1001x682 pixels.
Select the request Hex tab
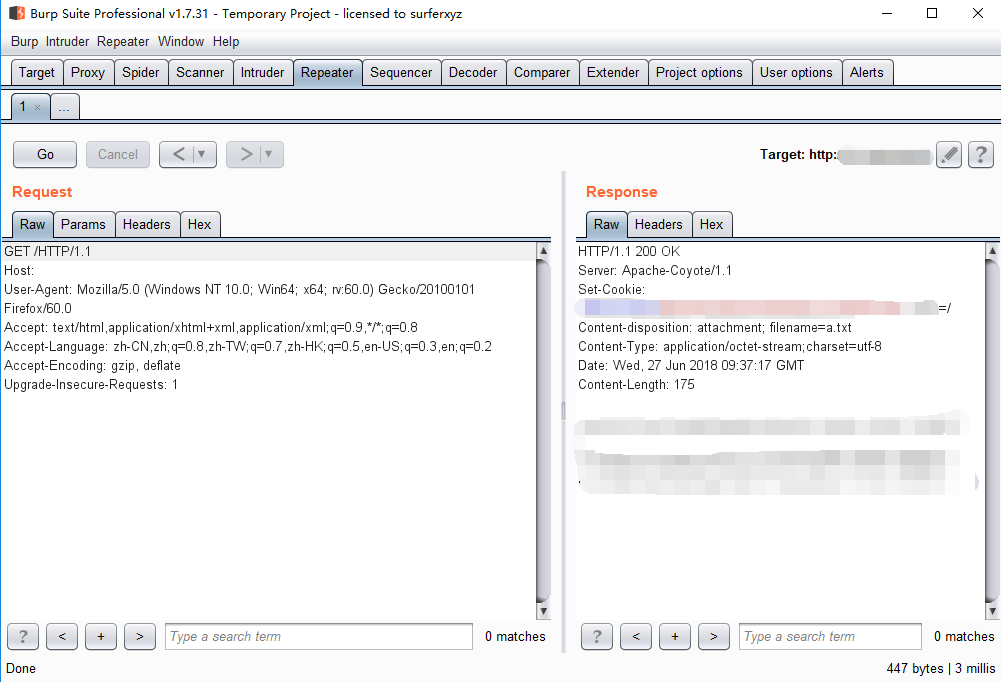(x=200, y=225)
